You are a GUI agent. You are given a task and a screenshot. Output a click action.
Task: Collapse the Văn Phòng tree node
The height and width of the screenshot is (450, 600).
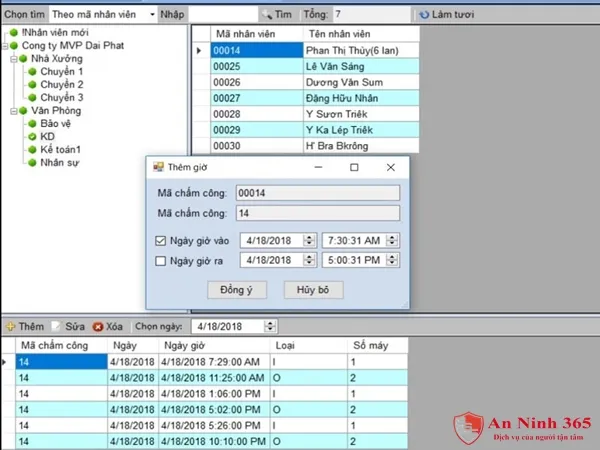tap(12, 110)
